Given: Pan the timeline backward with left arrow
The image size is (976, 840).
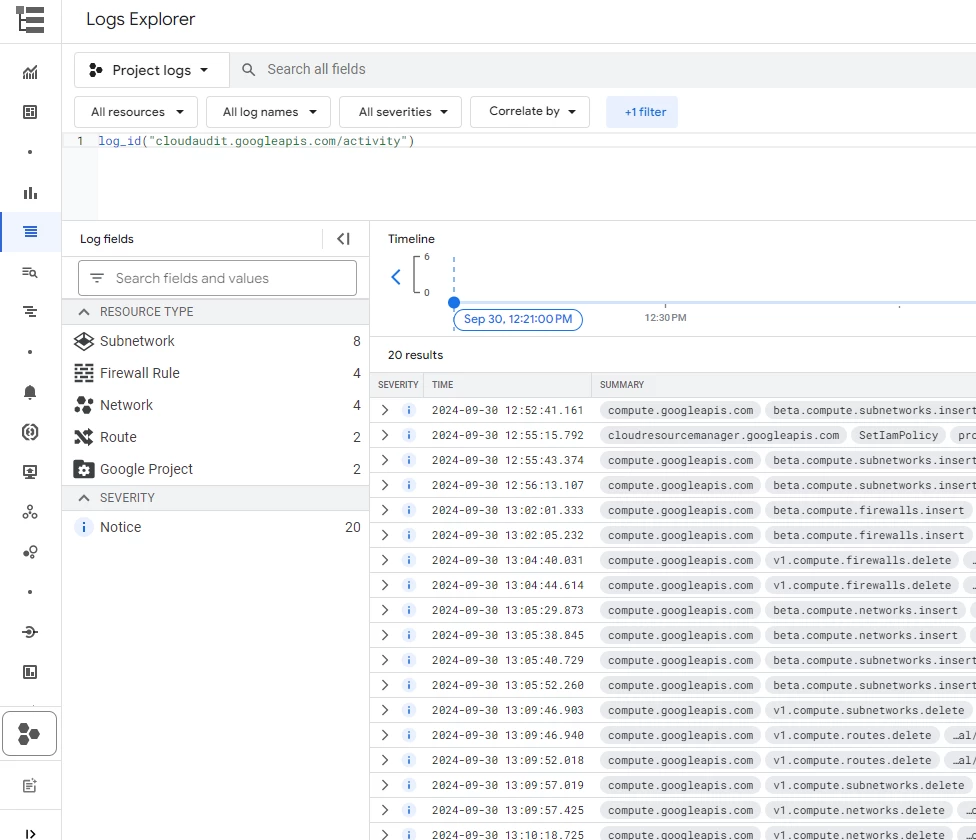Looking at the screenshot, I should click(x=396, y=277).
